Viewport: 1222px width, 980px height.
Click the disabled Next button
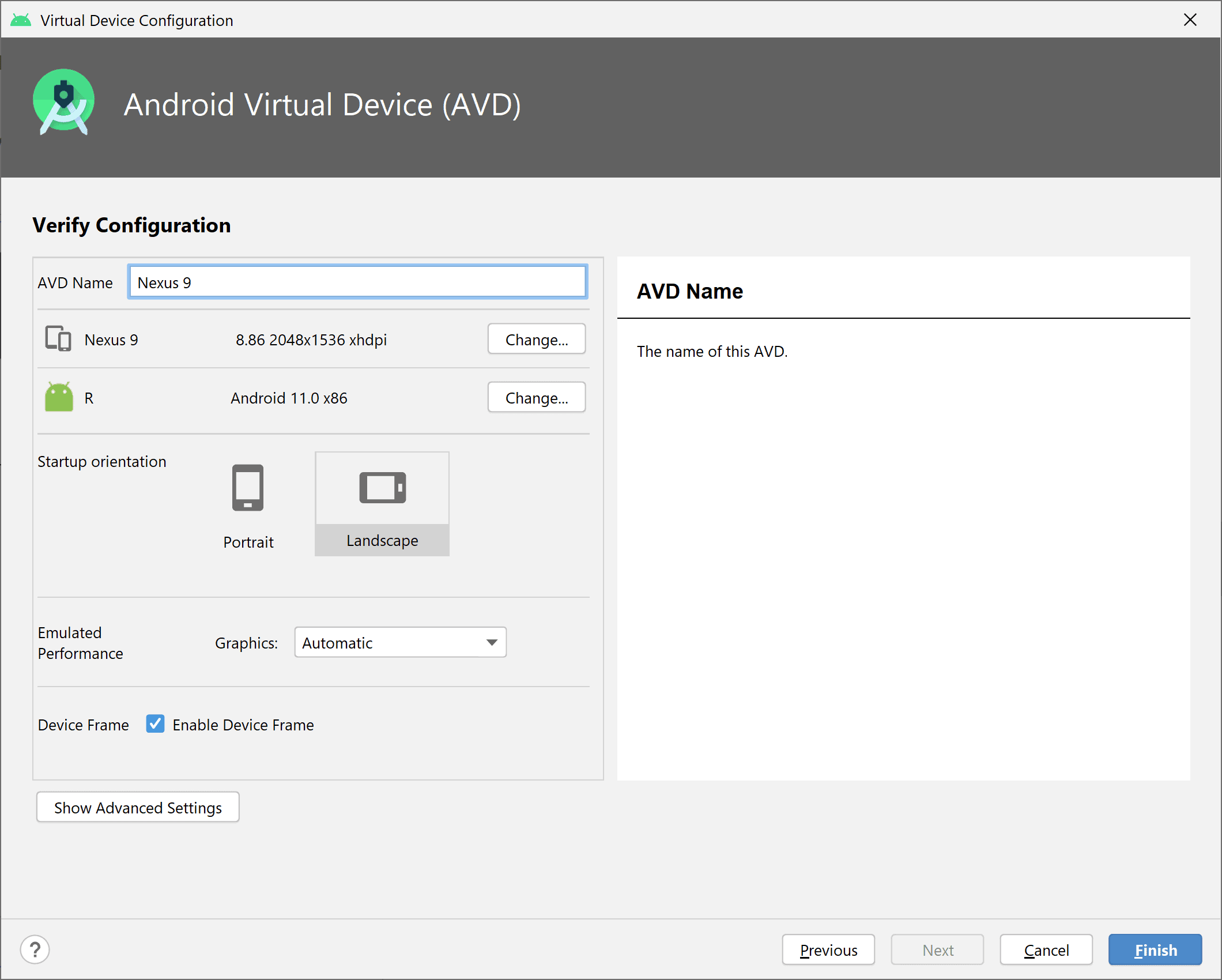(x=937, y=950)
